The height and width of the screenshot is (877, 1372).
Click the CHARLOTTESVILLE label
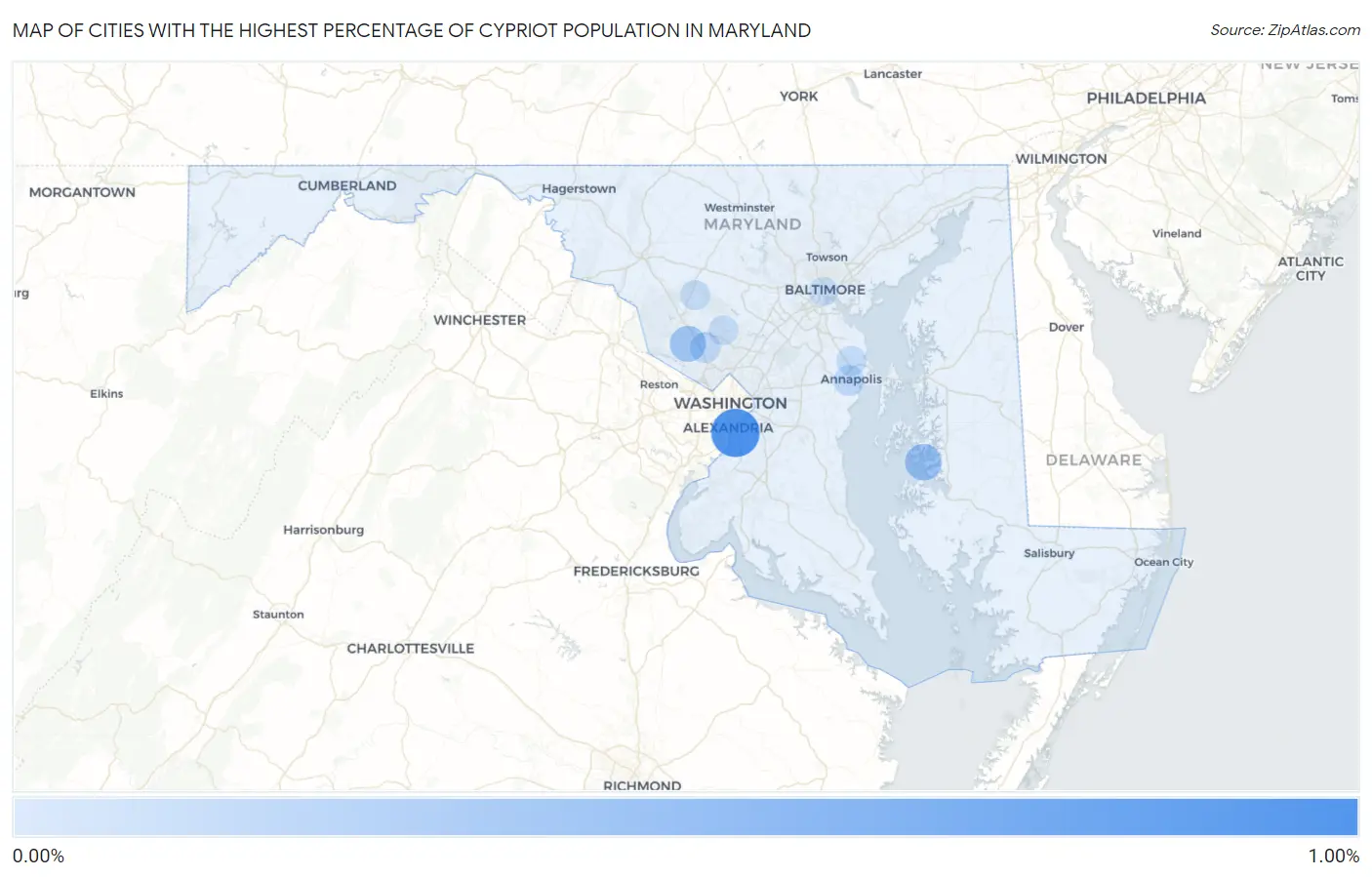tap(410, 648)
